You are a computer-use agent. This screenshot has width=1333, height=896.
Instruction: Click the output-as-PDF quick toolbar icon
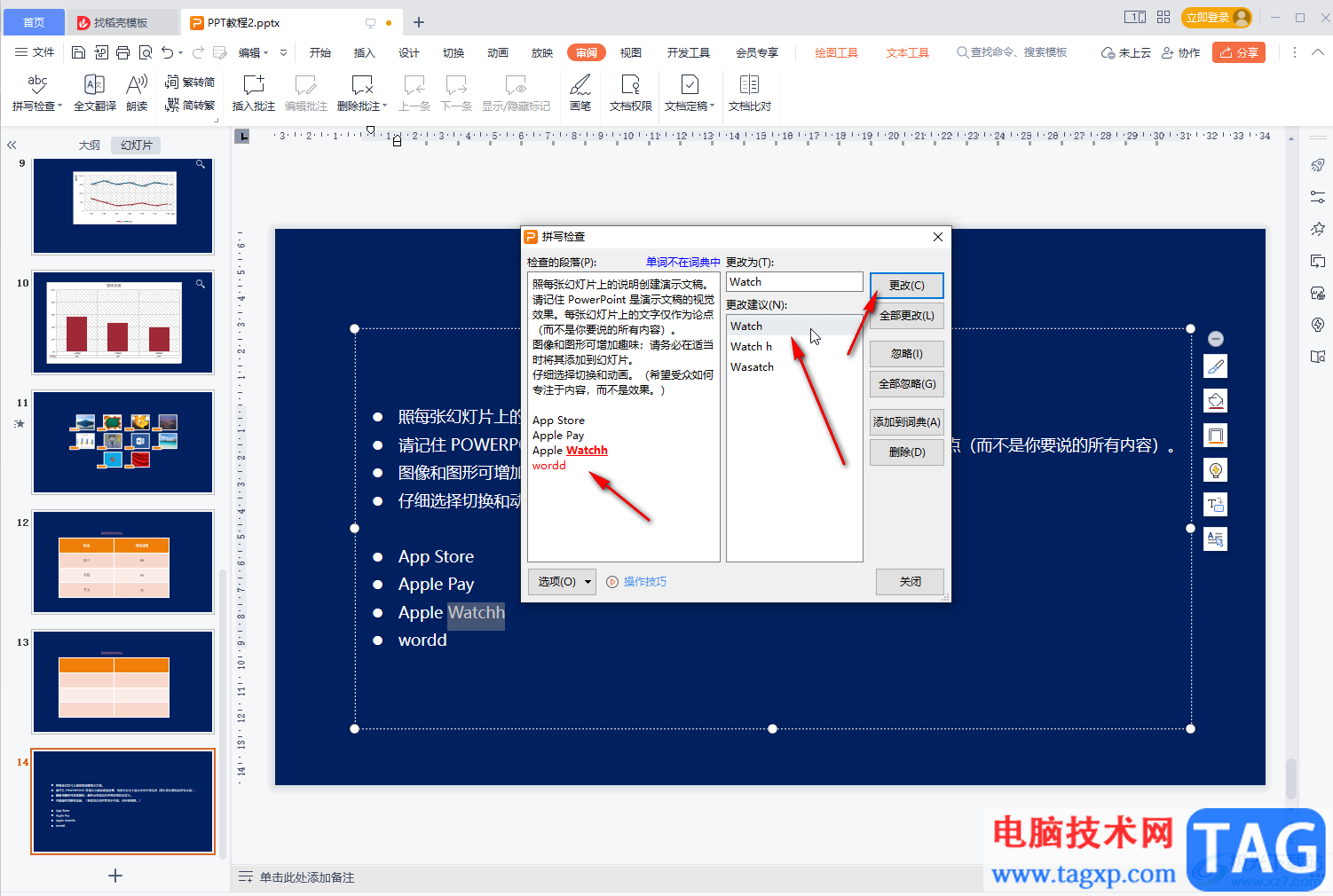[101, 52]
